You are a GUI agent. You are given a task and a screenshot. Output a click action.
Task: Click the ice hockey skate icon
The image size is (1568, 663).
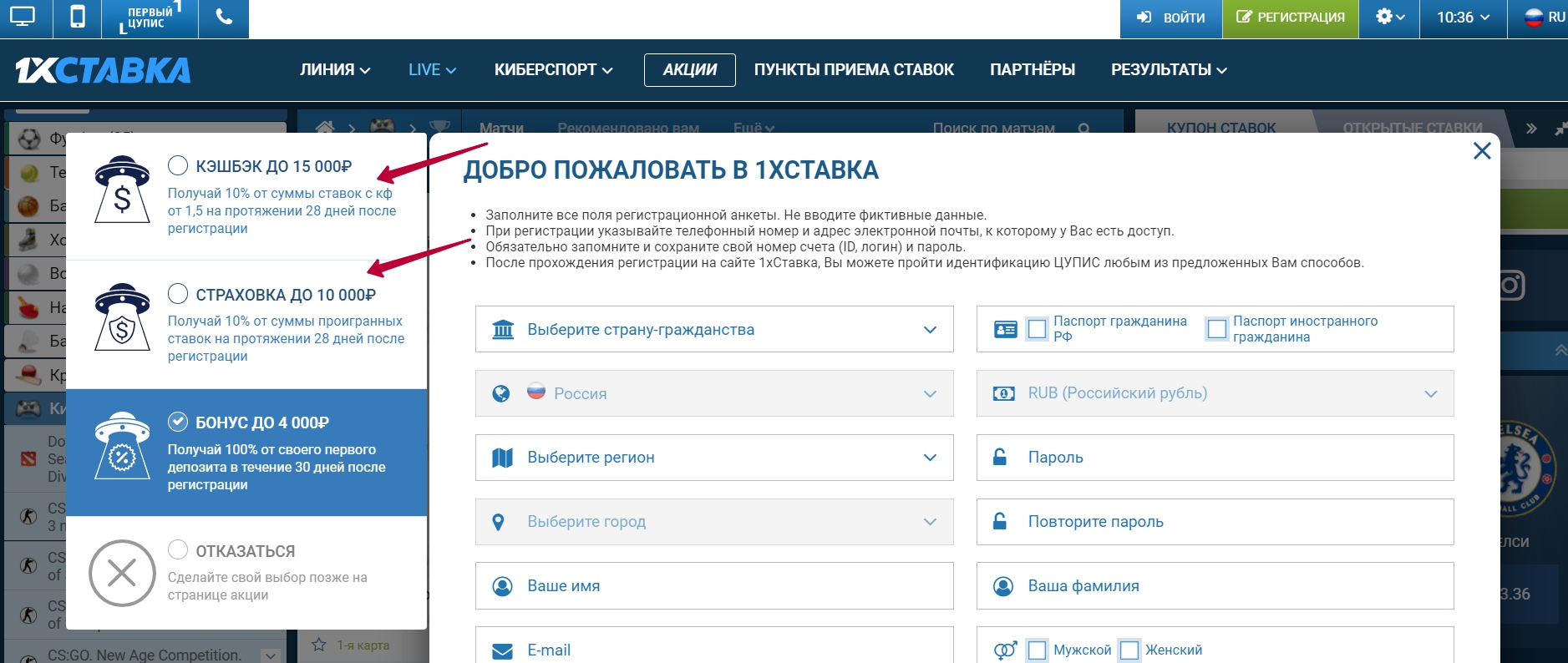click(29, 240)
